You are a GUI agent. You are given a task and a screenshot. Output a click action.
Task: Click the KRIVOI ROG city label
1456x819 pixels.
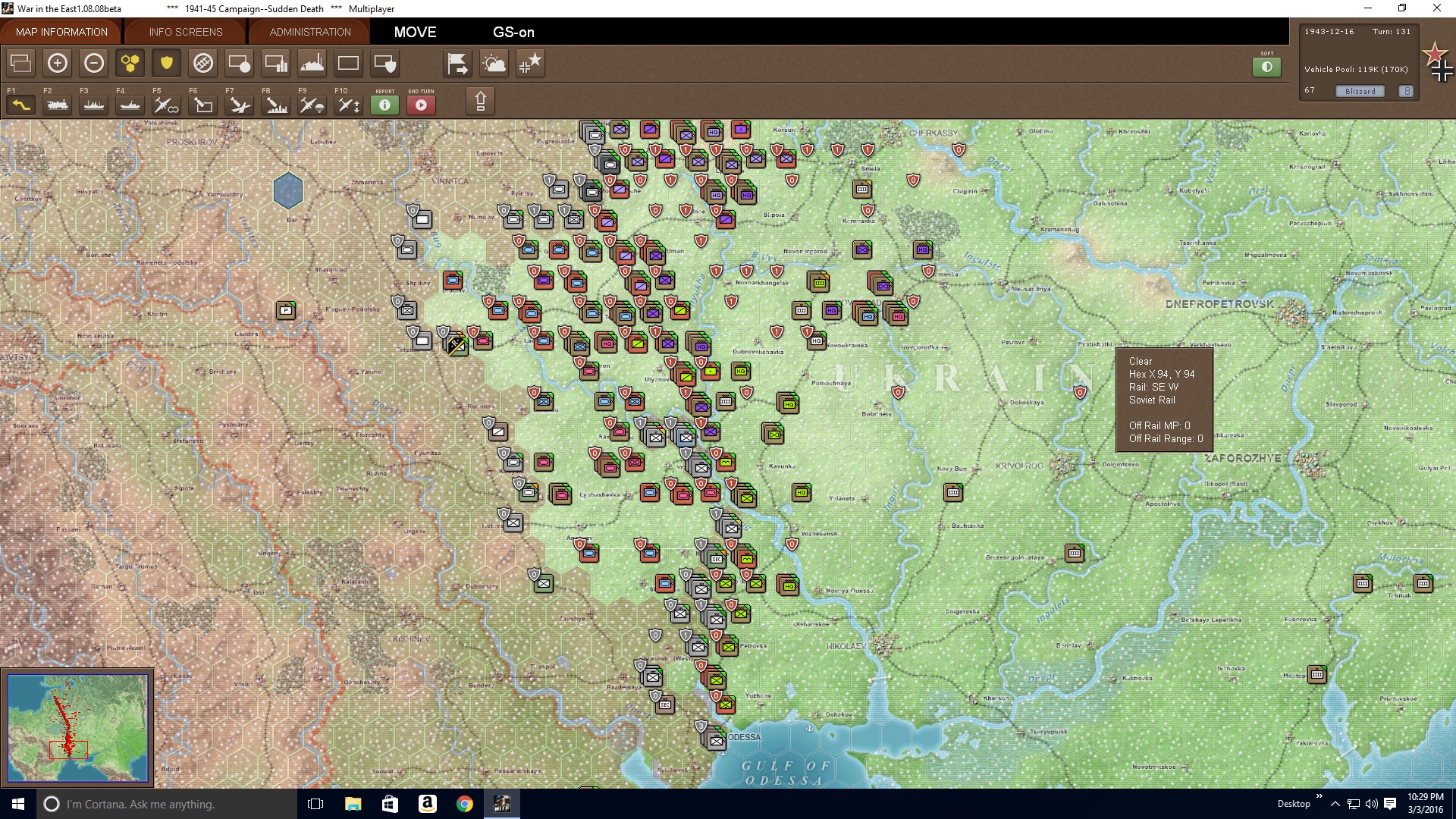coord(1019,466)
